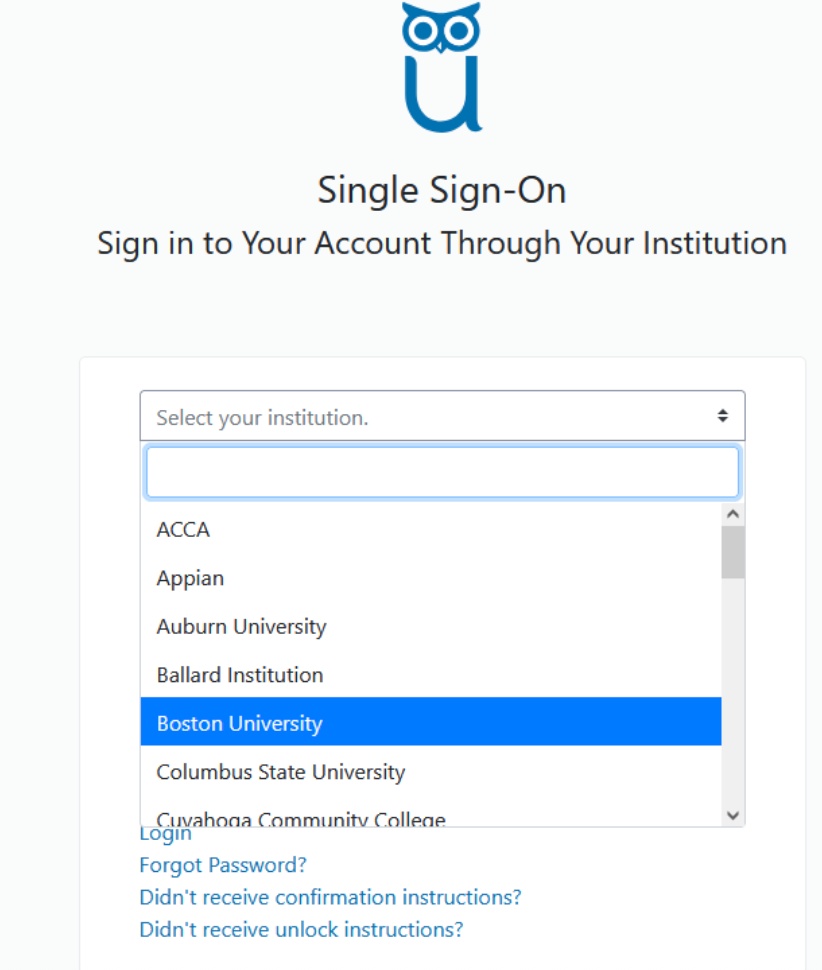
Task: Click the Forgot Password? link
Action: click(223, 865)
